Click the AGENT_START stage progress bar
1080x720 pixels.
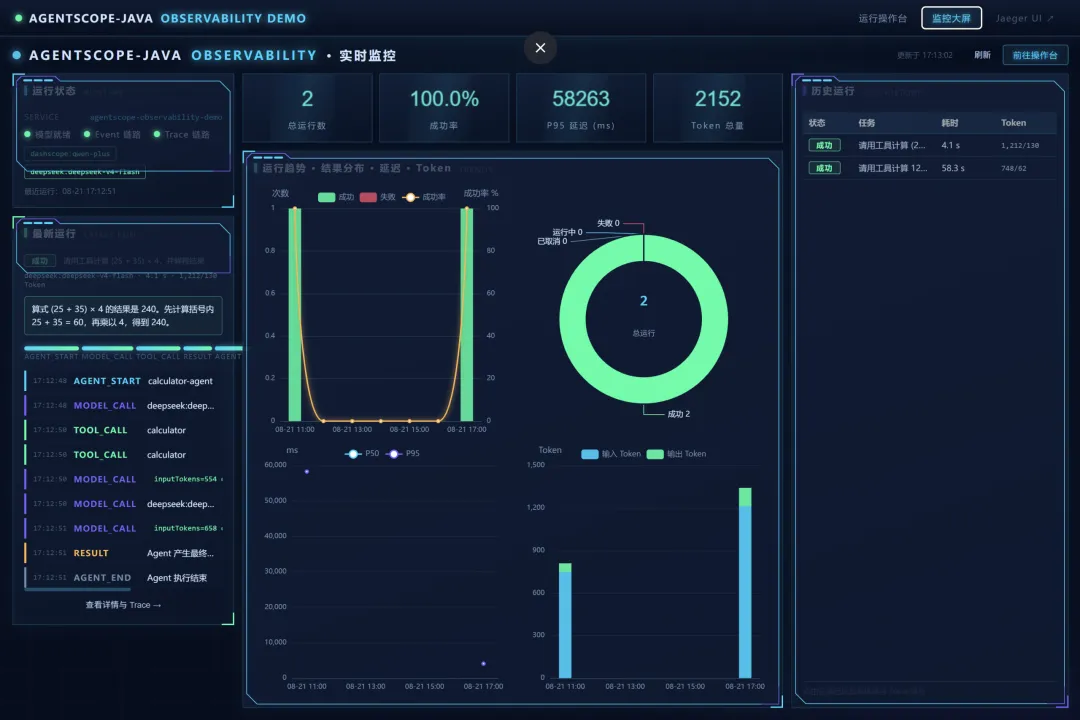coord(52,348)
